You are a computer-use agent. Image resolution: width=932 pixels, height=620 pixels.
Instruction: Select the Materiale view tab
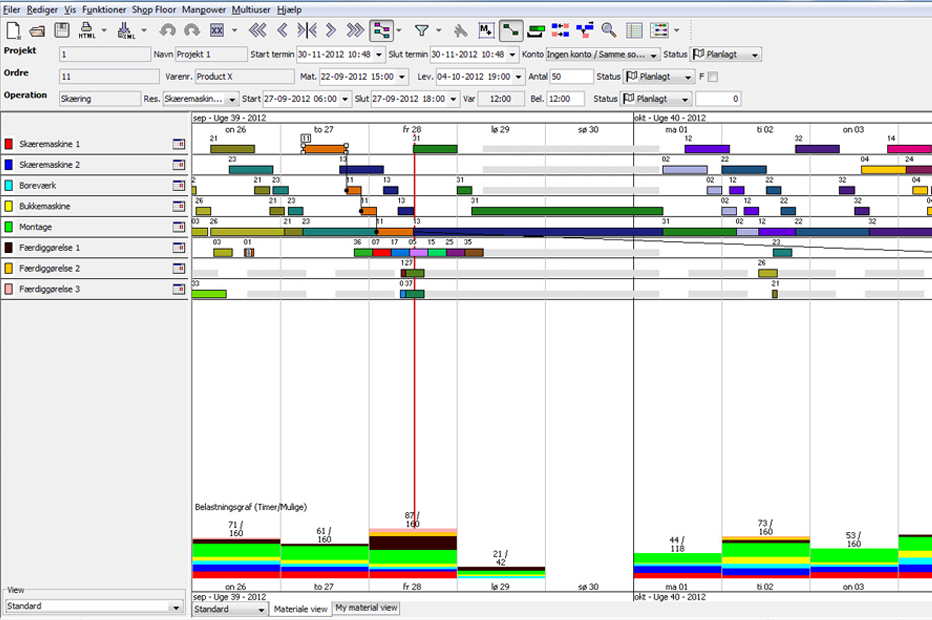(x=300, y=608)
